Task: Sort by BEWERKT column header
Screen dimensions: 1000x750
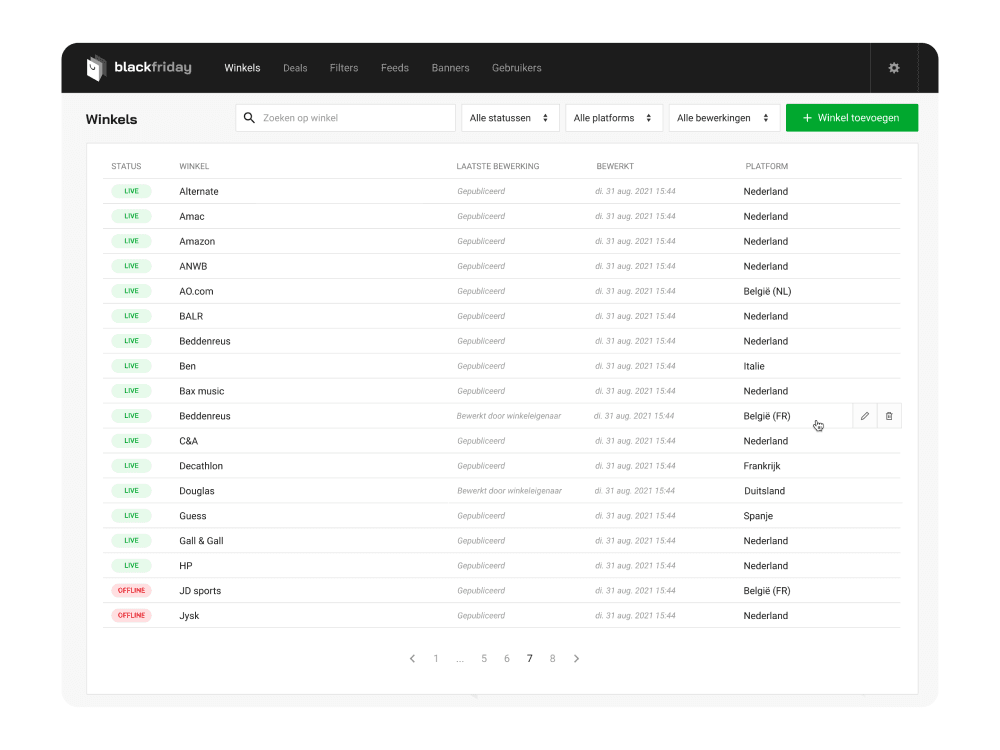Action: point(615,166)
